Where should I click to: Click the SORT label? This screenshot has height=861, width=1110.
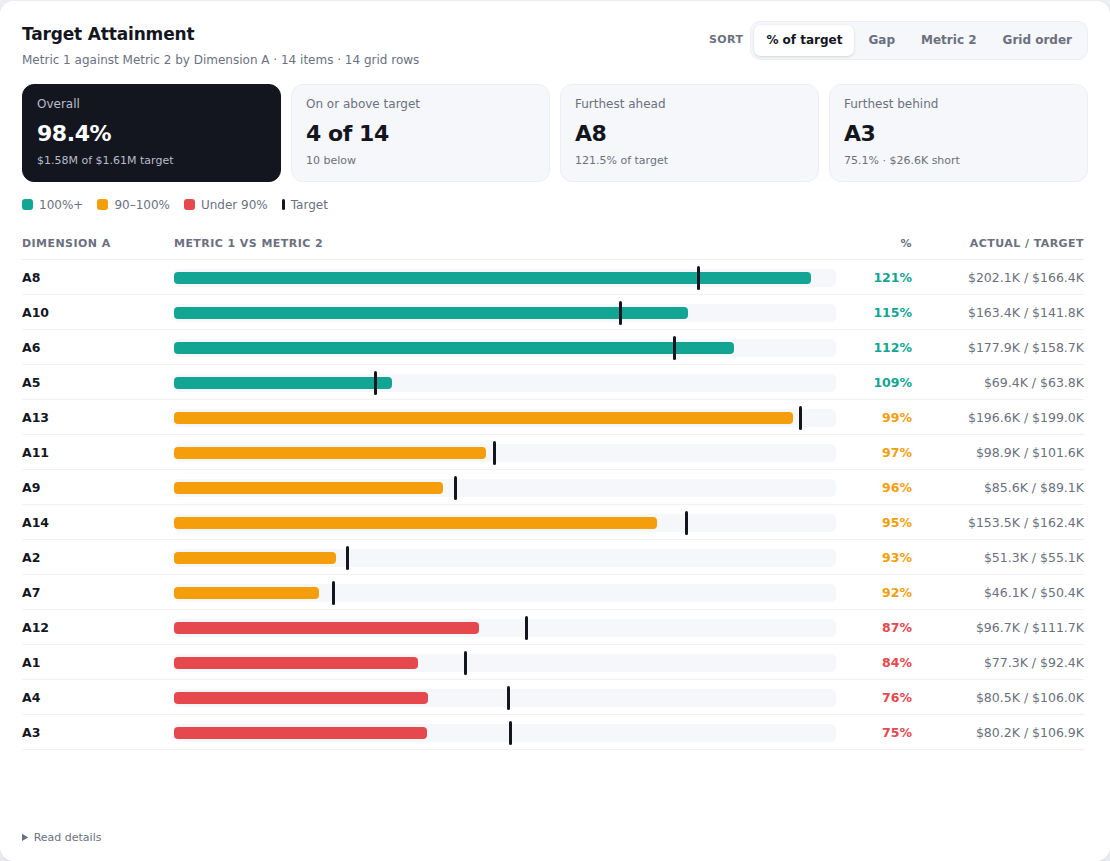pos(726,40)
